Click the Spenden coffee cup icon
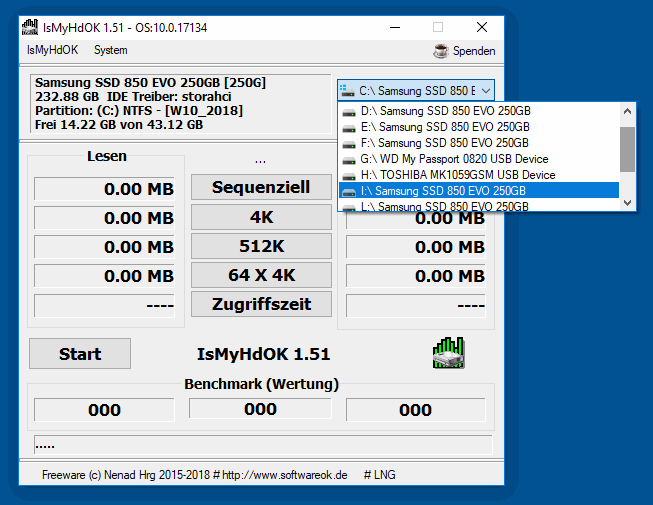 (441, 51)
